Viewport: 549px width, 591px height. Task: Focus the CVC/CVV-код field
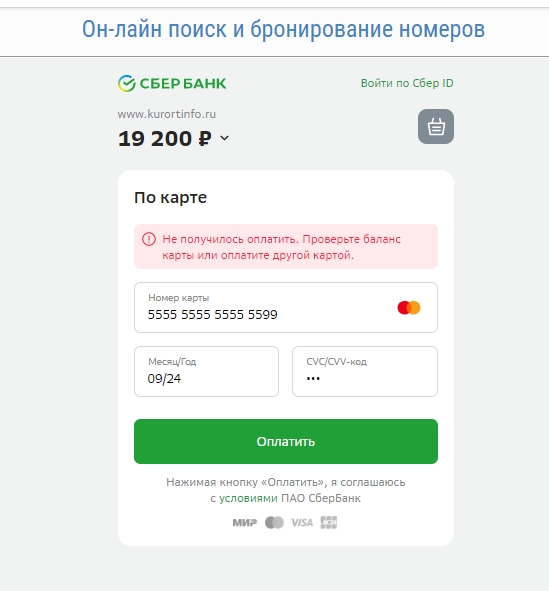coord(365,372)
